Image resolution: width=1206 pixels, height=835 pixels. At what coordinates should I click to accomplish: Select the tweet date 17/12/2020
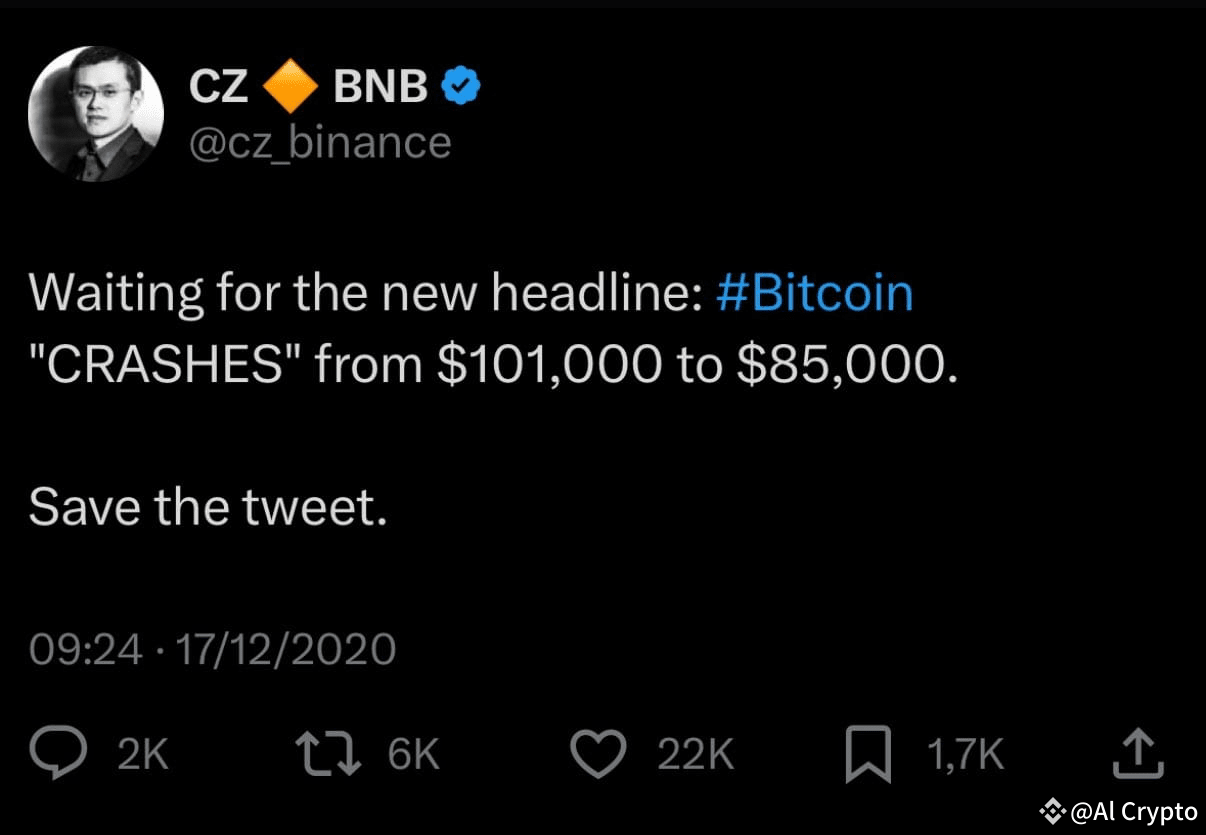[x=286, y=649]
